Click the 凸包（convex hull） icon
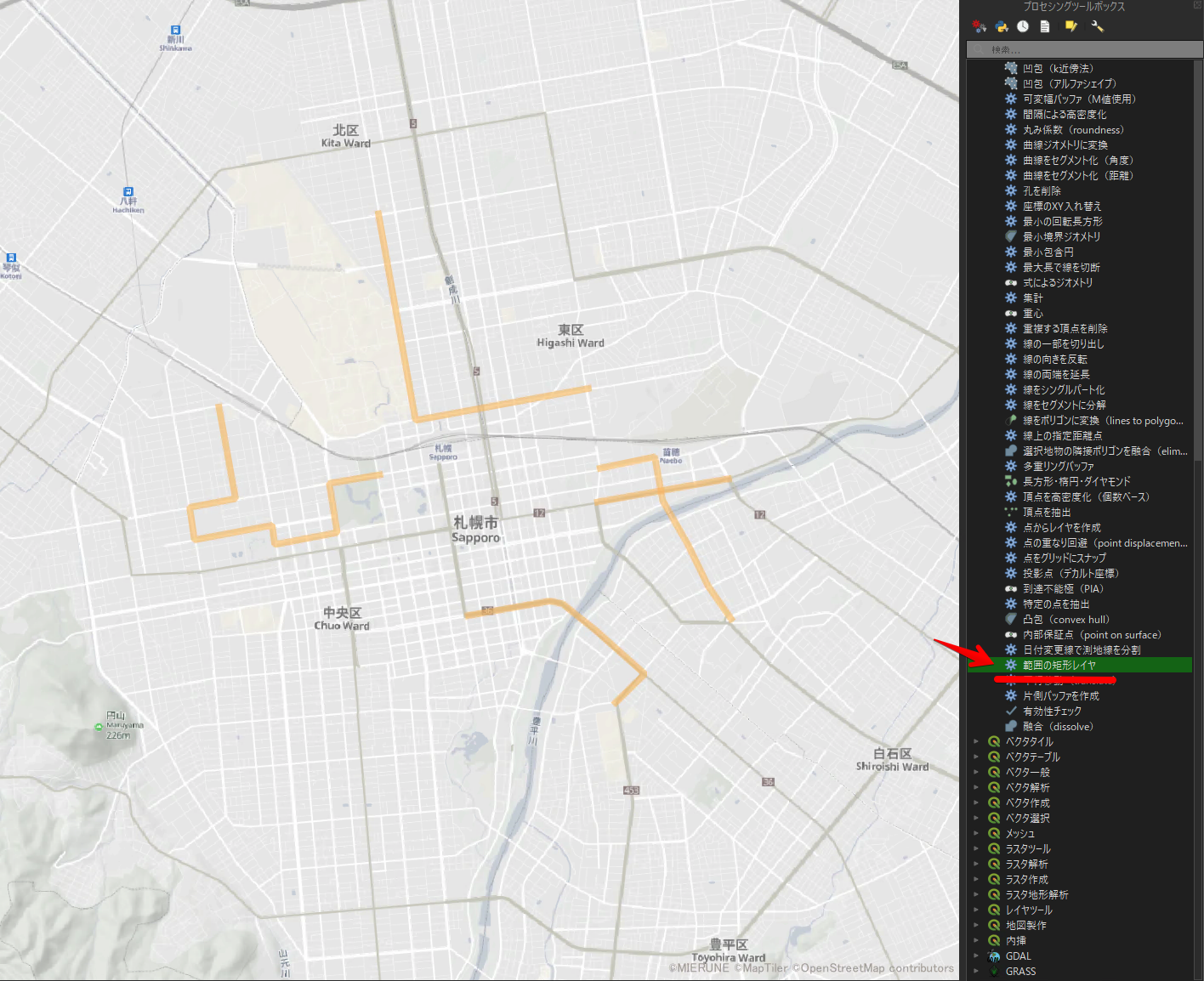This screenshot has height=981, width=1204. coord(1011,619)
